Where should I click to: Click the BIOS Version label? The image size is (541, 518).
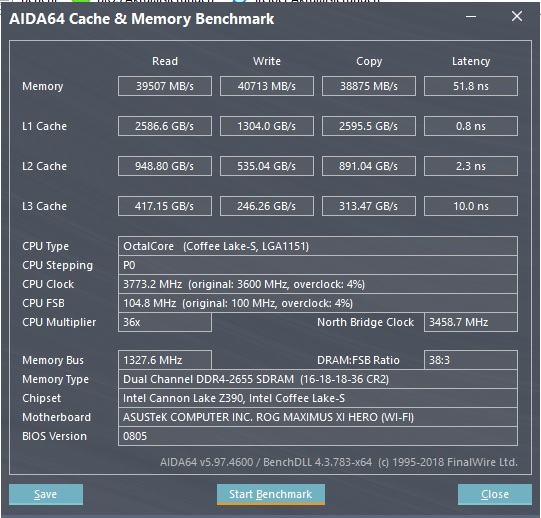(x=54, y=436)
